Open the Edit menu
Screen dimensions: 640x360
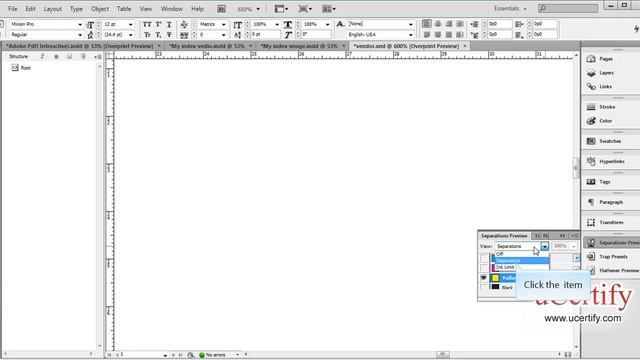pos(30,9)
